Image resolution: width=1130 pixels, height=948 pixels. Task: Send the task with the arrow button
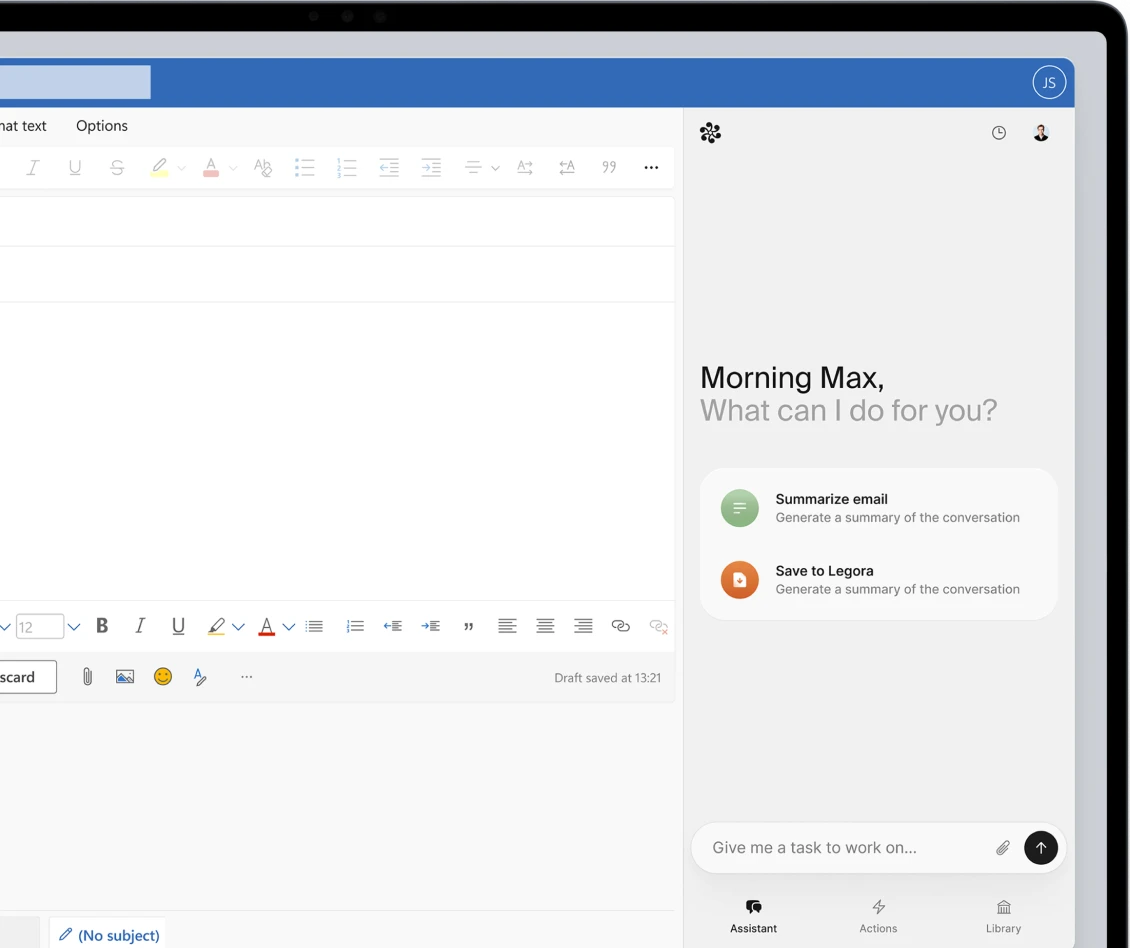click(1041, 848)
